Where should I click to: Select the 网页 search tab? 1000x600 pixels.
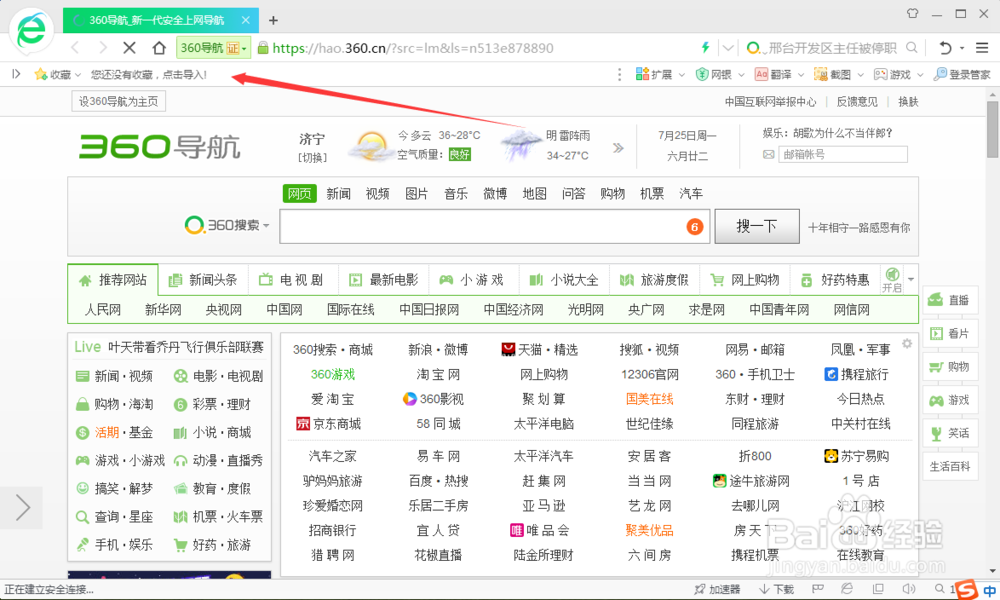pyautogui.click(x=300, y=193)
